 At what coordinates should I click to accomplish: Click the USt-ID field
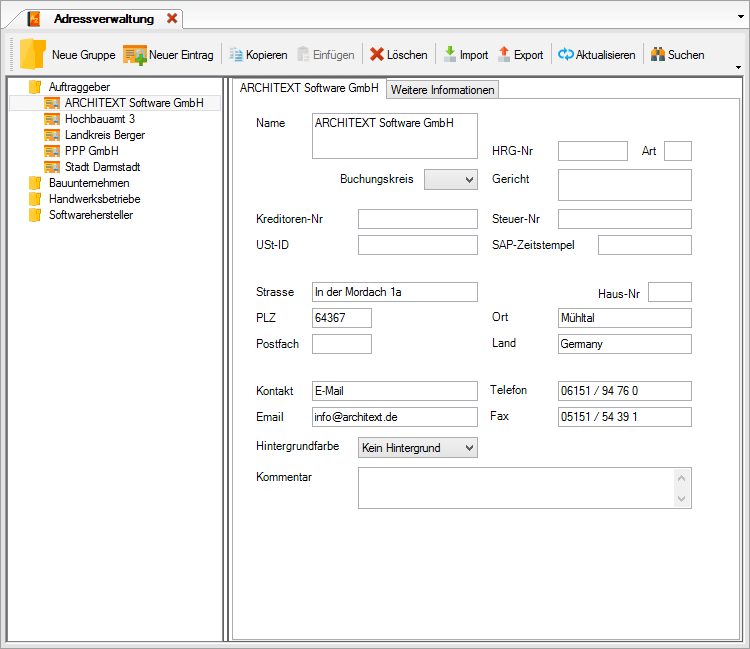(x=418, y=245)
